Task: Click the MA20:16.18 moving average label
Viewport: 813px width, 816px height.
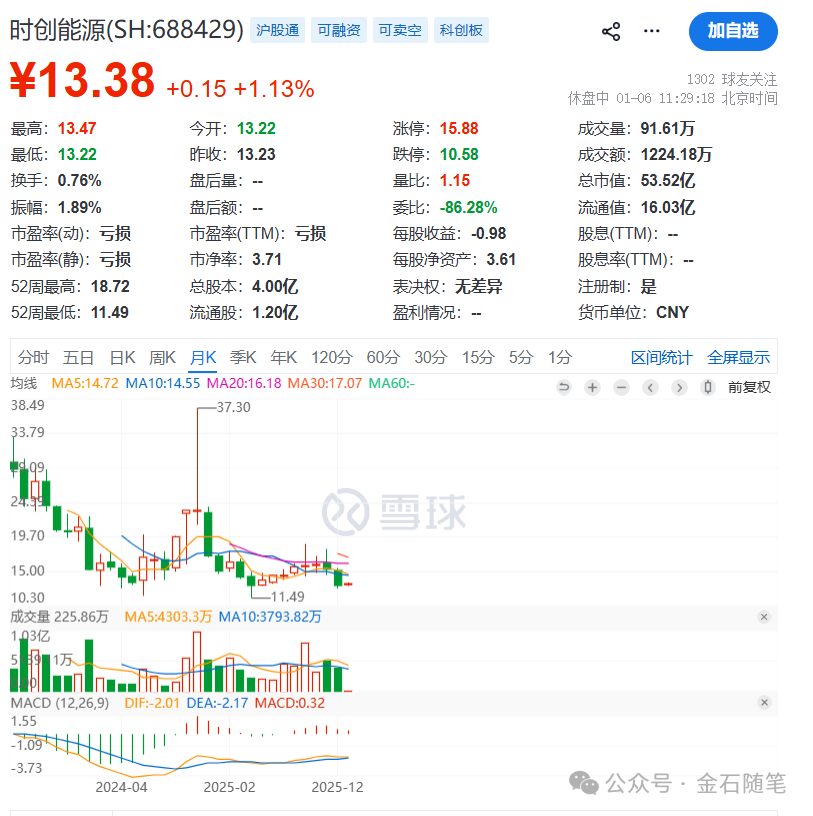Action: tap(244, 384)
